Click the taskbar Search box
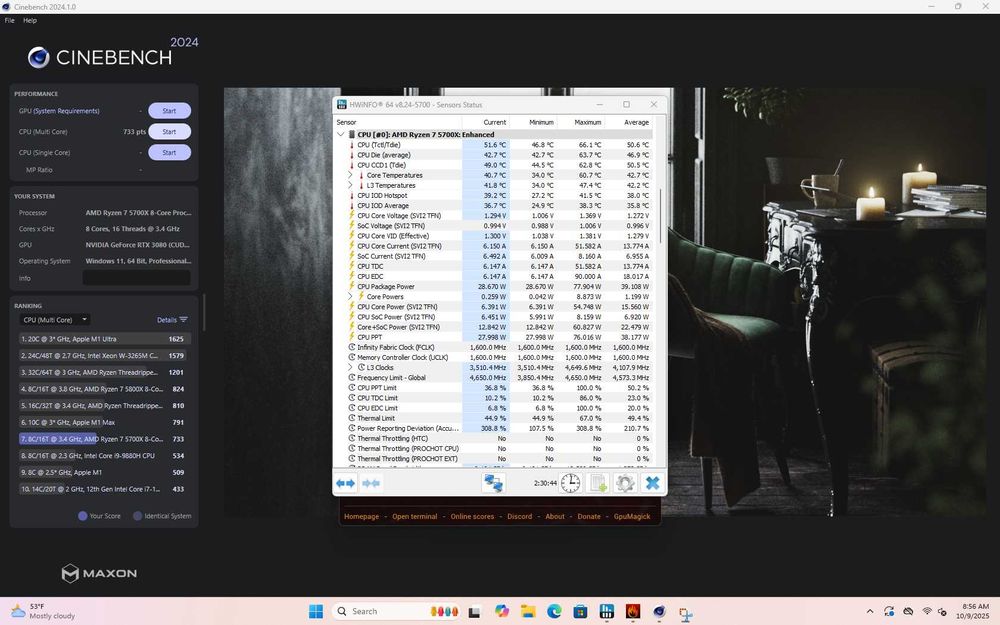Screen dimensions: 1000x625 click(395, 612)
